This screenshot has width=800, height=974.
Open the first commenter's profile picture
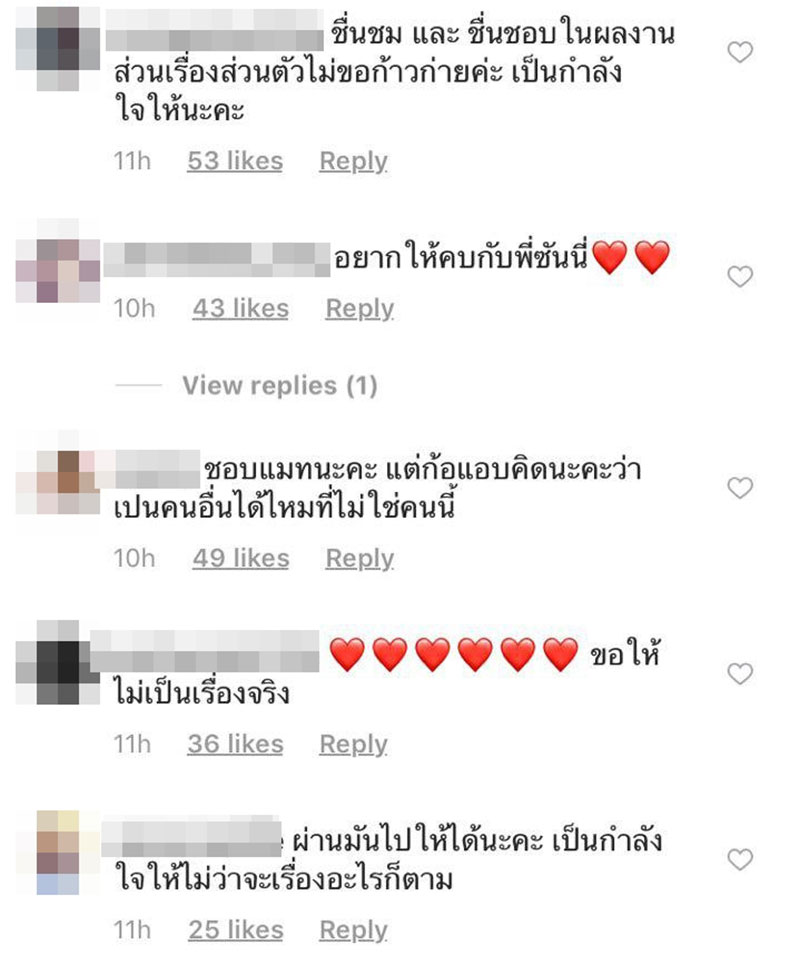(58, 49)
